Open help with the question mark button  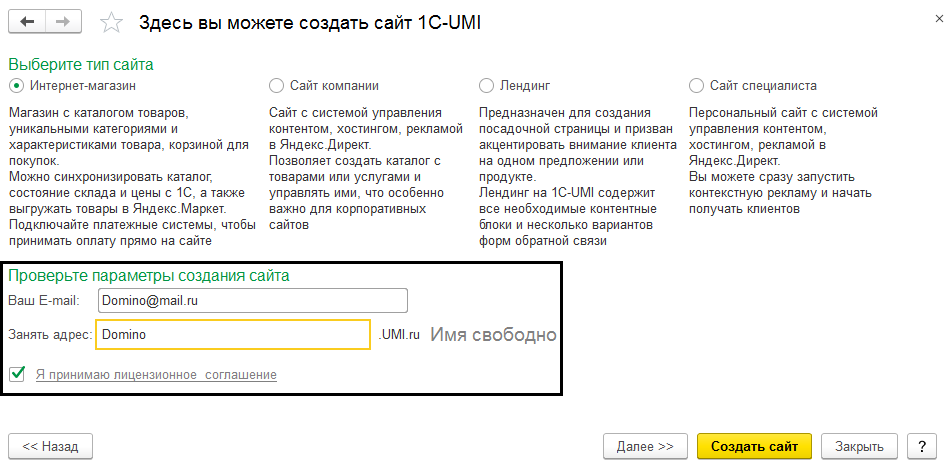(916, 446)
